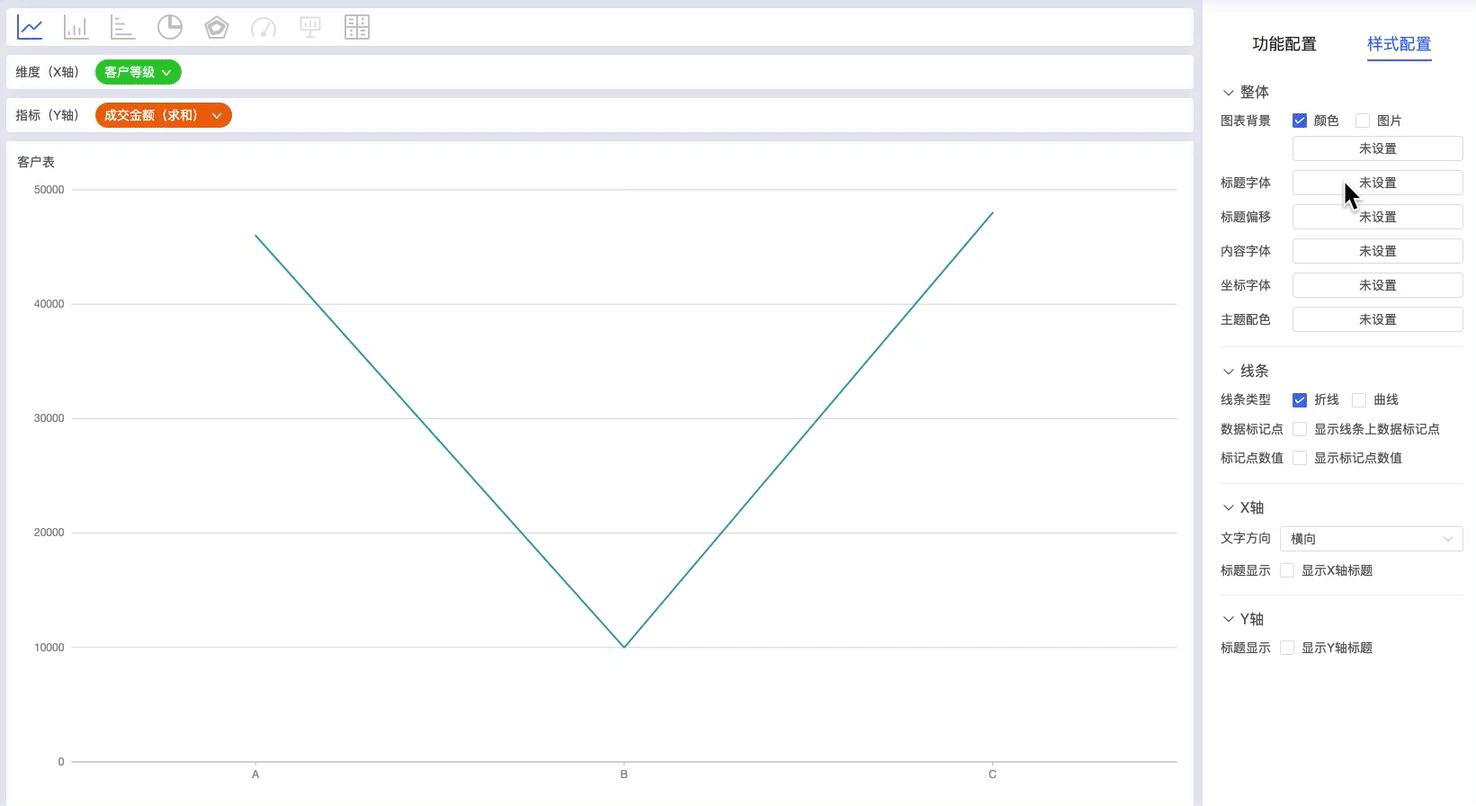Viewport: 1476px width, 806px height.
Task: Click the Y-axis value 50000
Action: tap(49, 190)
